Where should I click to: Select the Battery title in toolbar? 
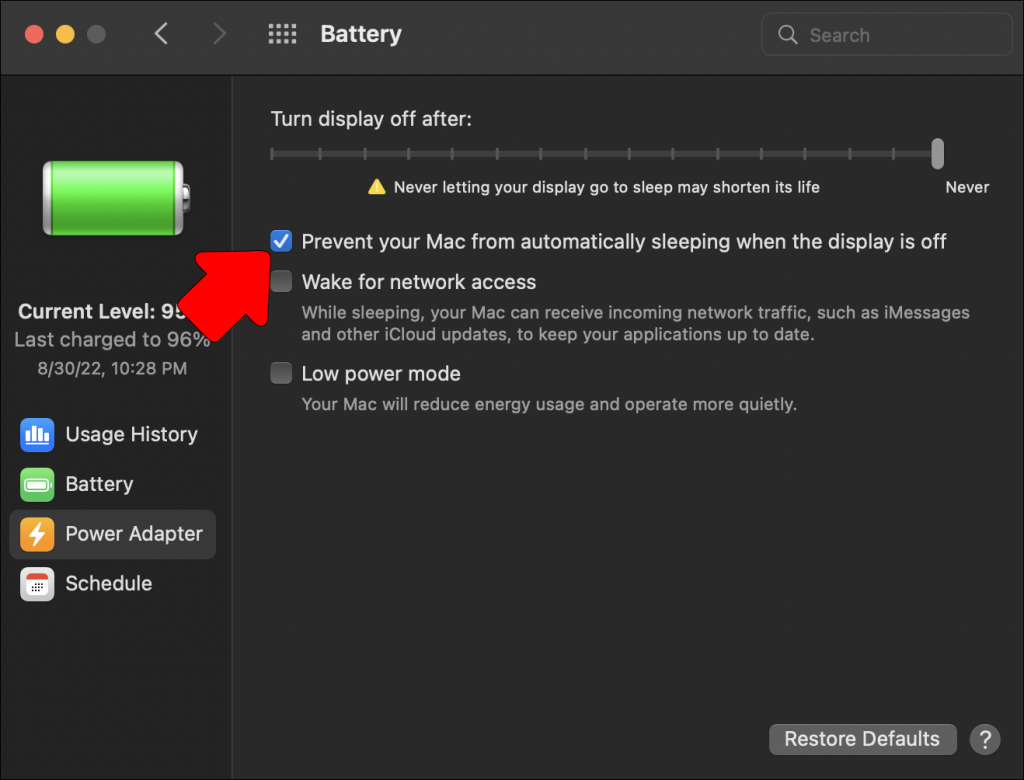360,33
